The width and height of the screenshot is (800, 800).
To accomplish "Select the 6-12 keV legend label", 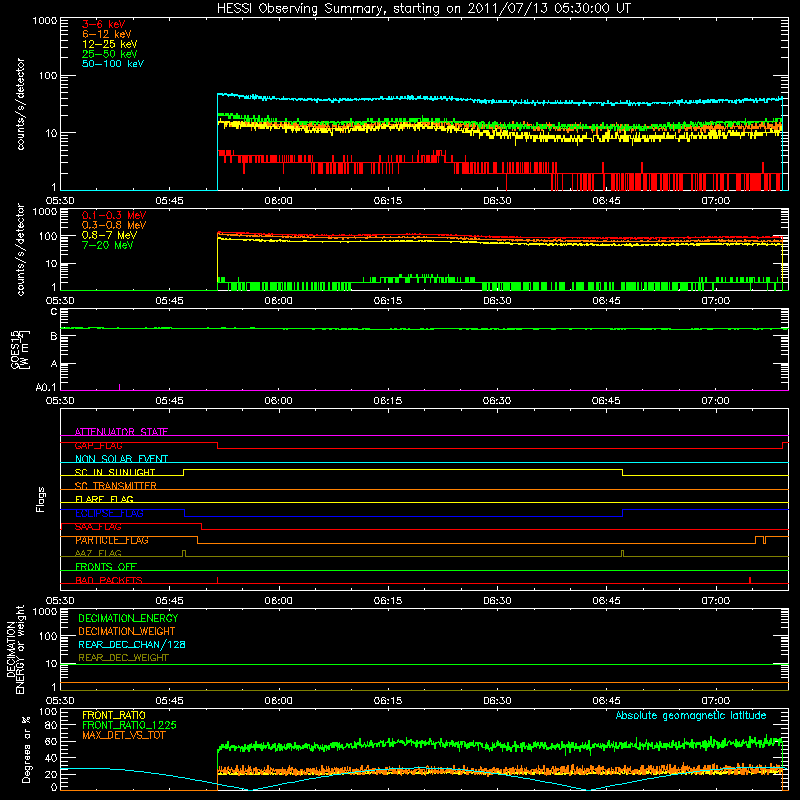I will pos(107,34).
